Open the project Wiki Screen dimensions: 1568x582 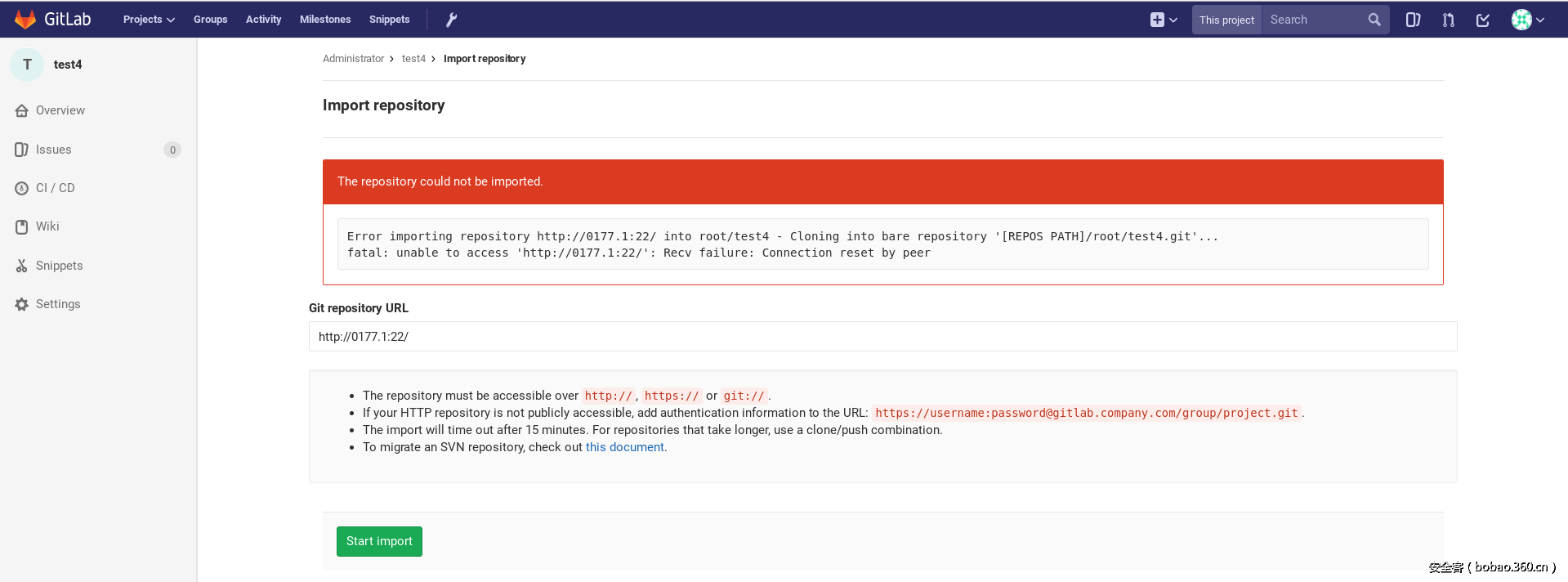click(x=47, y=226)
